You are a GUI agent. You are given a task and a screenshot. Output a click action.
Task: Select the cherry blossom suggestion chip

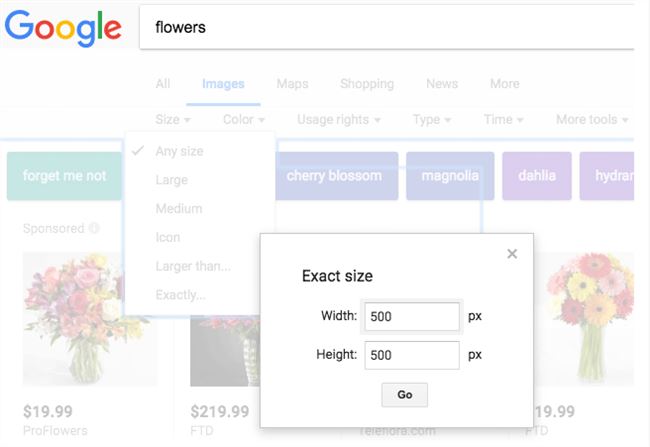334,176
